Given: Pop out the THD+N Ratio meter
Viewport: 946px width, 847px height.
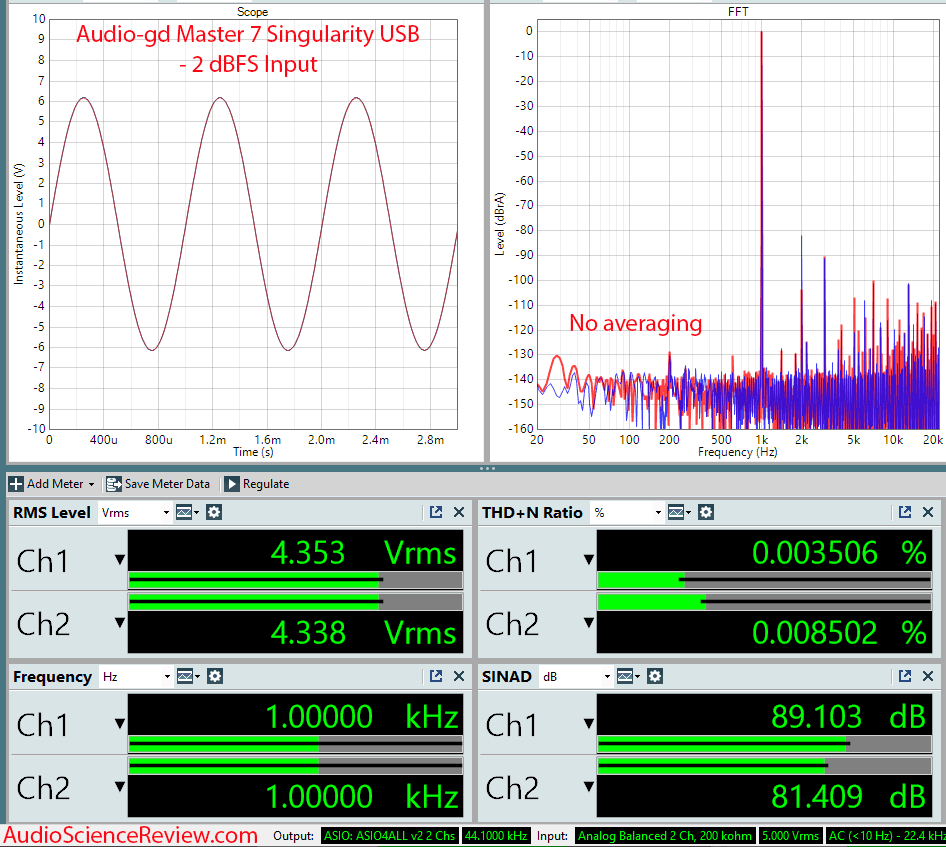Looking at the screenshot, I should click(905, 512).
